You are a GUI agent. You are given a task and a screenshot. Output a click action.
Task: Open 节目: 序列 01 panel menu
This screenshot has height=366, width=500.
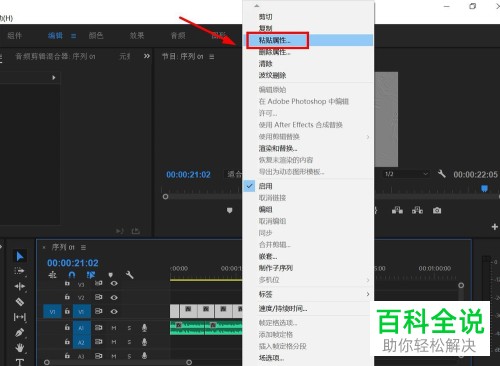point(212,57)
